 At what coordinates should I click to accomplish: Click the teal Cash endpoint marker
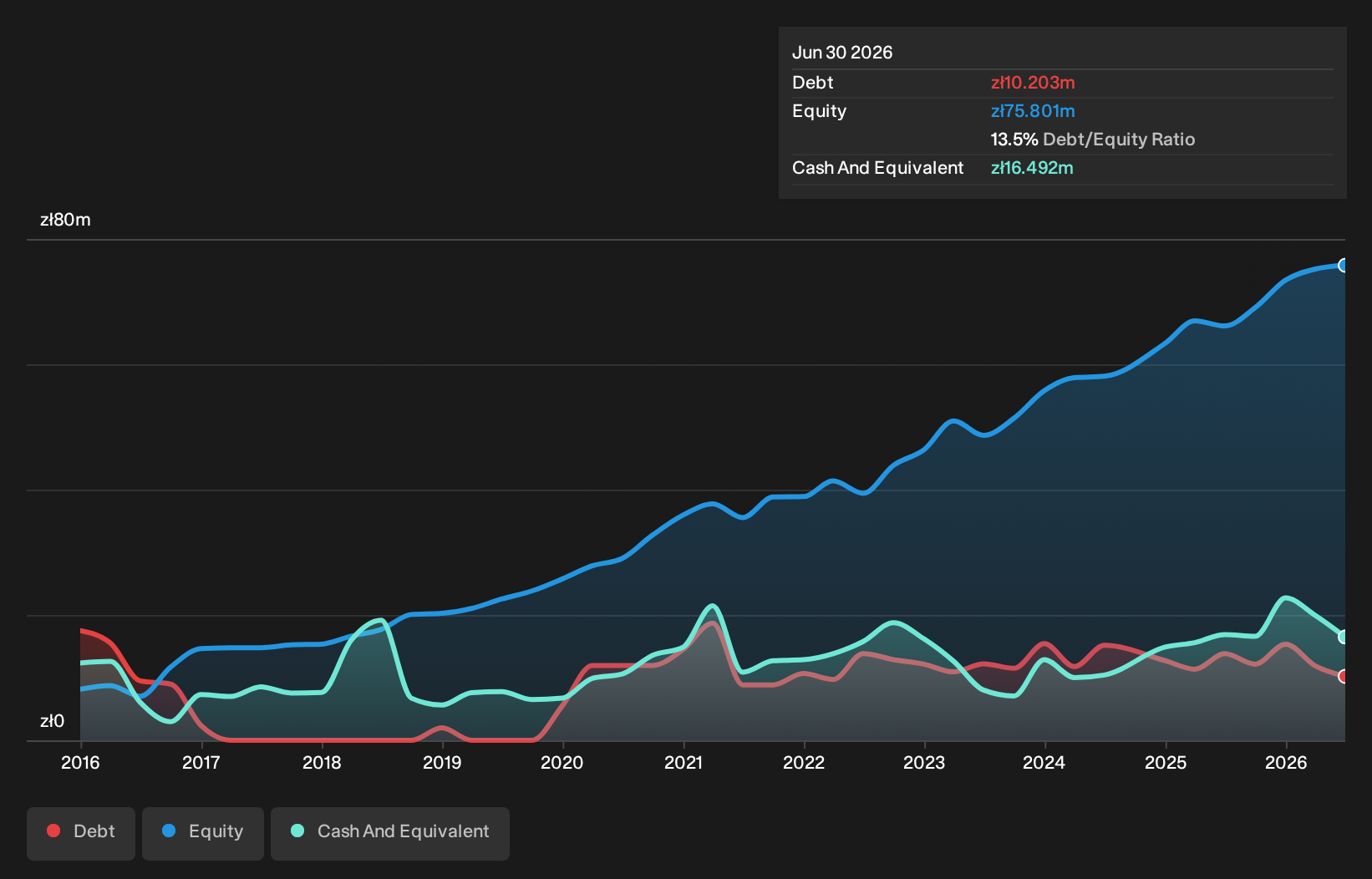pos(1344,637)
